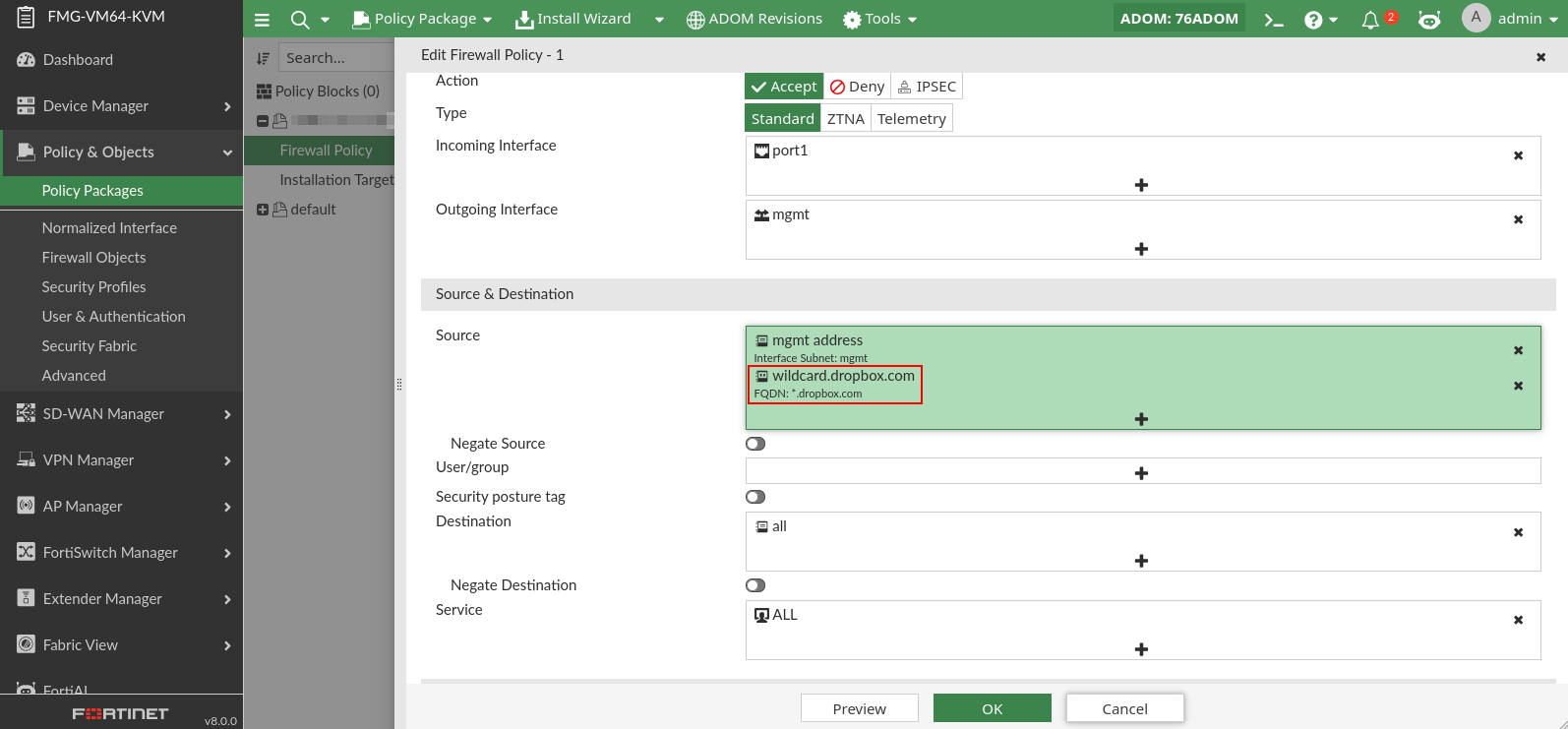
Task: Expand the SD-WAN Manager sidebar section
Action: 121,414
